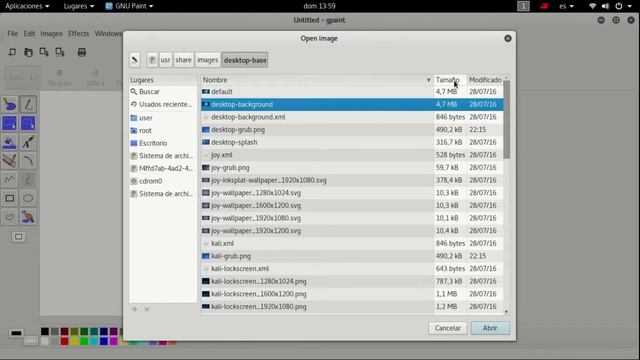
Task: Select desktop-grub.png file
Action: tap(352, 130)
